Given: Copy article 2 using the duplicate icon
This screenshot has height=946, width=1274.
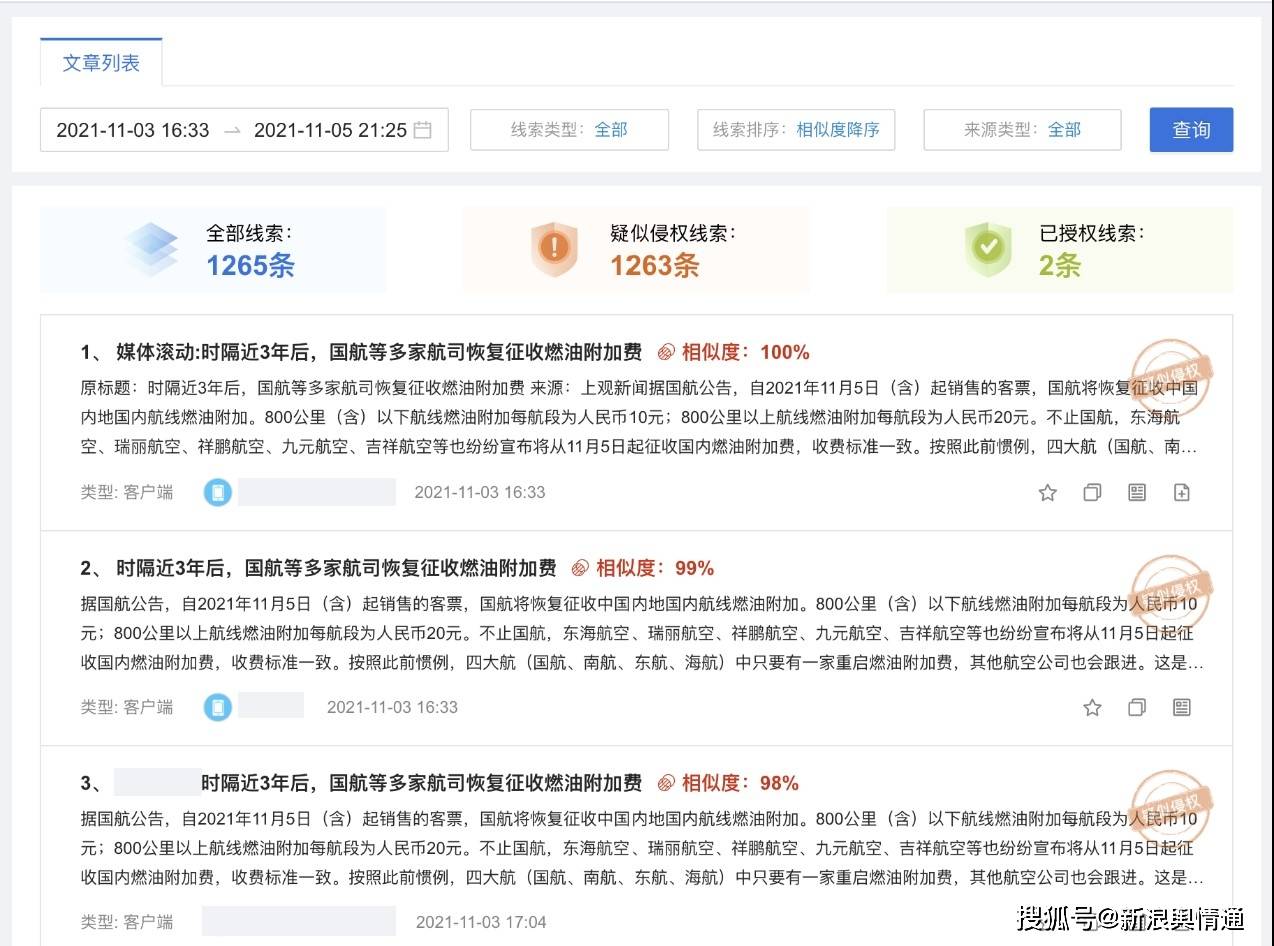Looking at the screenshot, I should point(1137,707).
